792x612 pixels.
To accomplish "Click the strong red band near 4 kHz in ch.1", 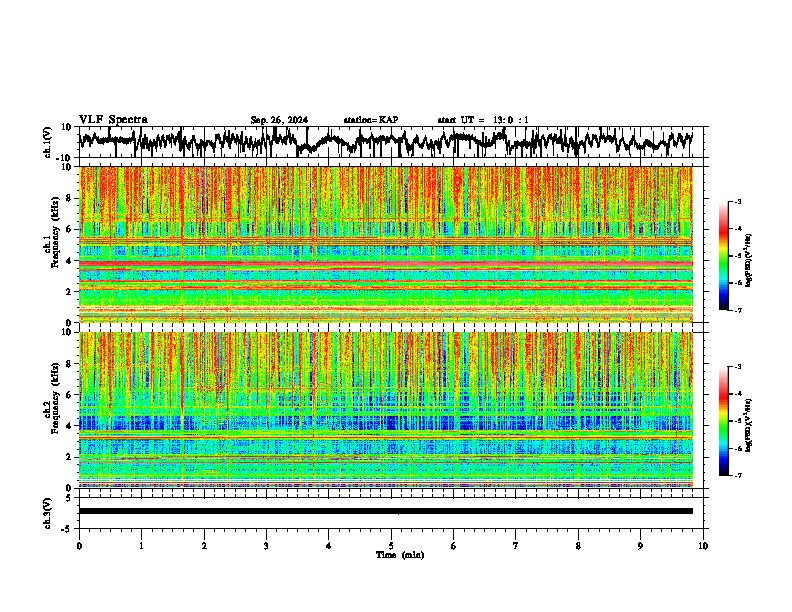I will coord(385,264).
